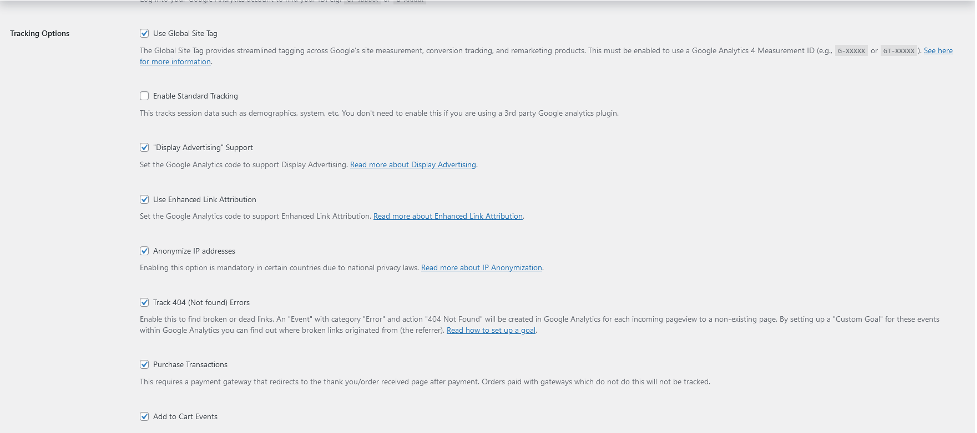The width and height of the screenshot is (977, 433).
Task: Click Read how to set up a goal
Action: (491, 330)
